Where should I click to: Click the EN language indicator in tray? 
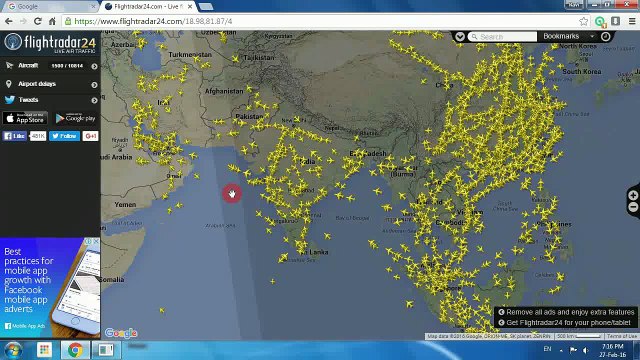point(547,349)
